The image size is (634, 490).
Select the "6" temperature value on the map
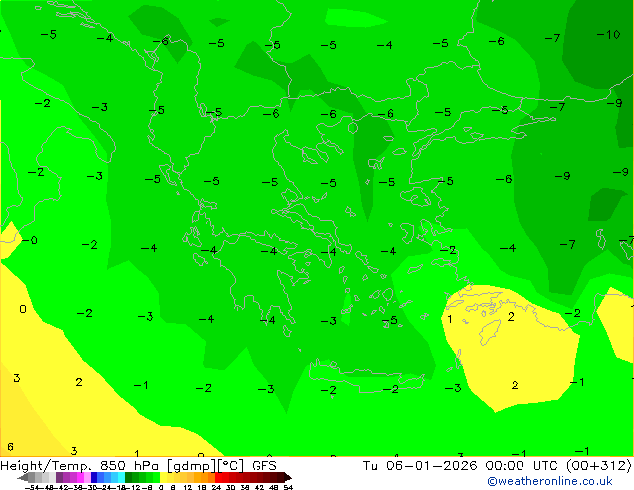11,447
